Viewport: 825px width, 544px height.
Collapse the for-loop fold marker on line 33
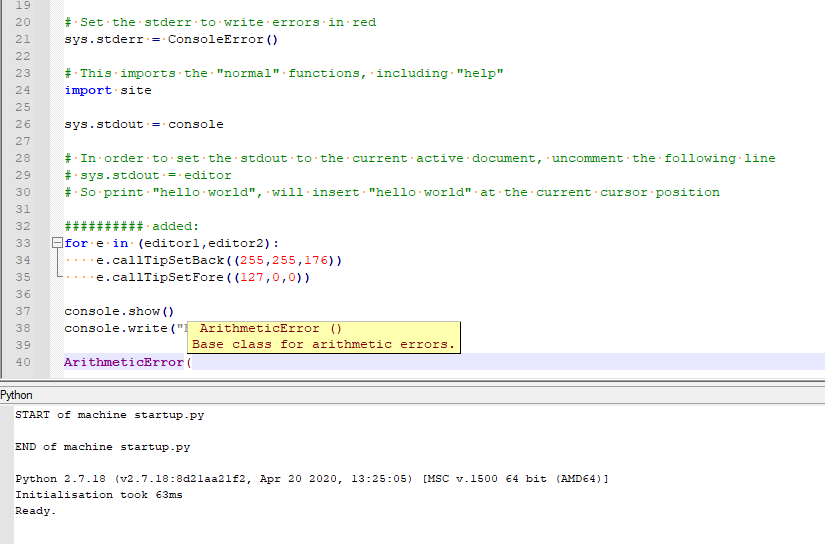(57, 243)
